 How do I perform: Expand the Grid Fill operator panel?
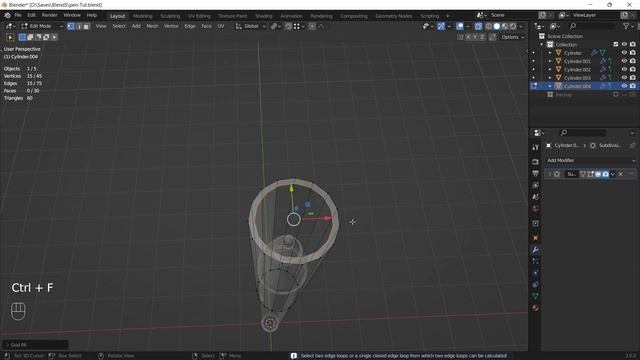(35, 345)
